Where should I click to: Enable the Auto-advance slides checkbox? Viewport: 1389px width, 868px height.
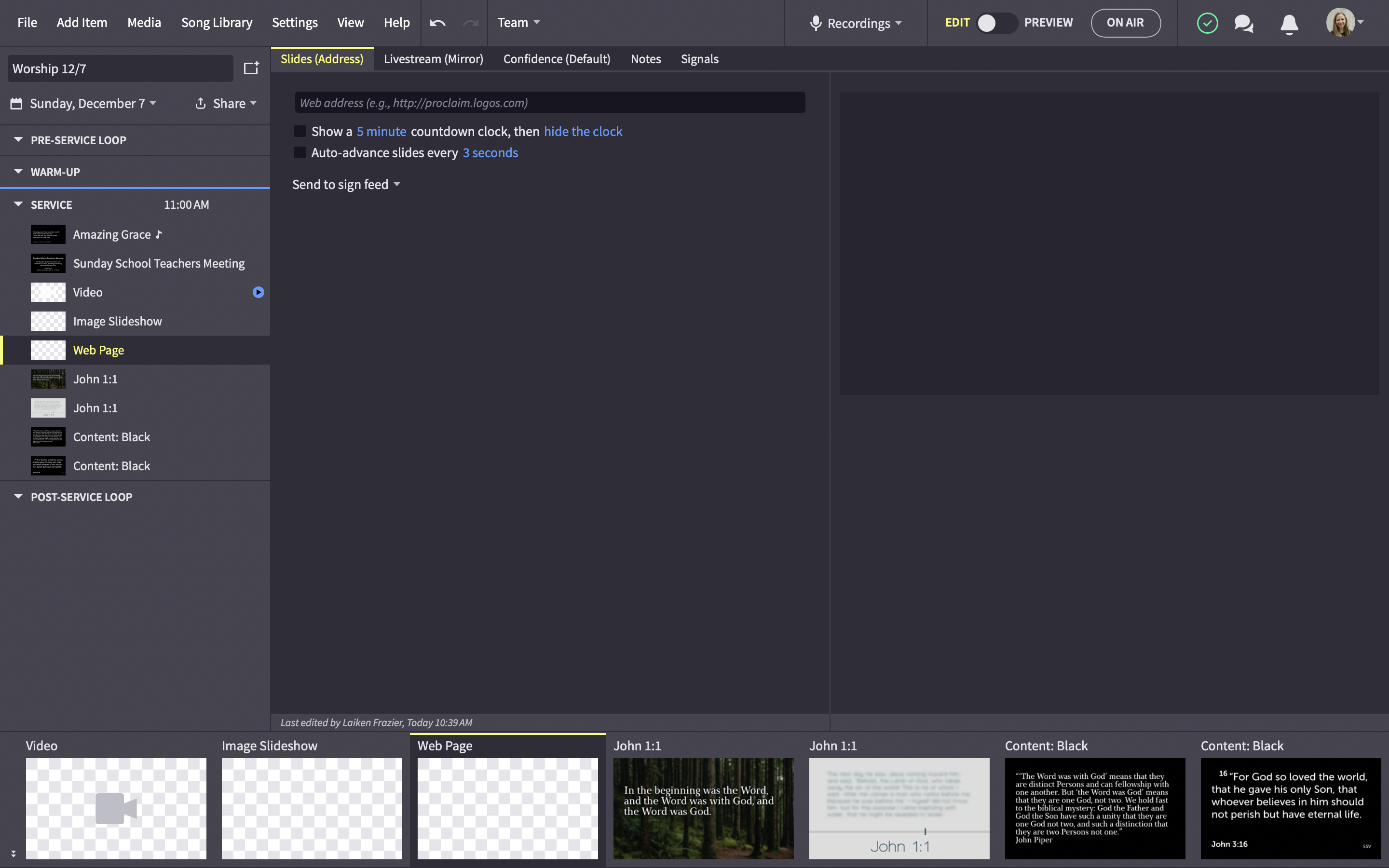click(300, 153)
